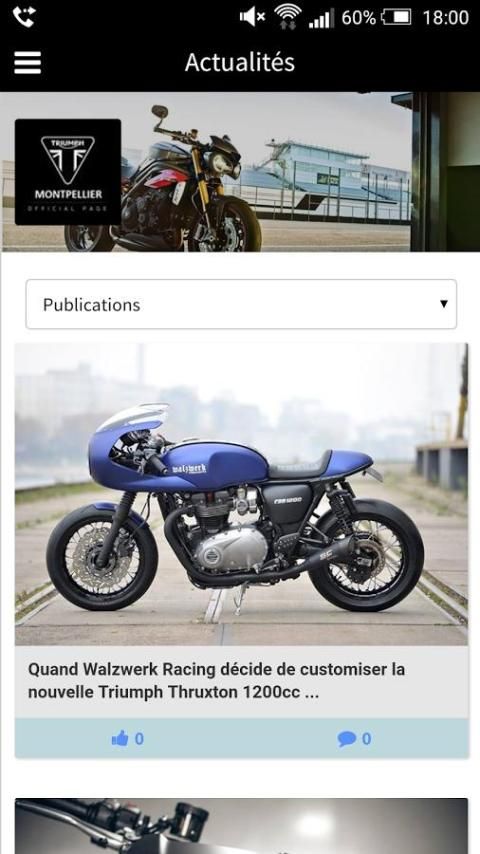Tap the Triumph Montpellier logo badge
Viewport: 480px width, 854px height.
tap(68, 172)
